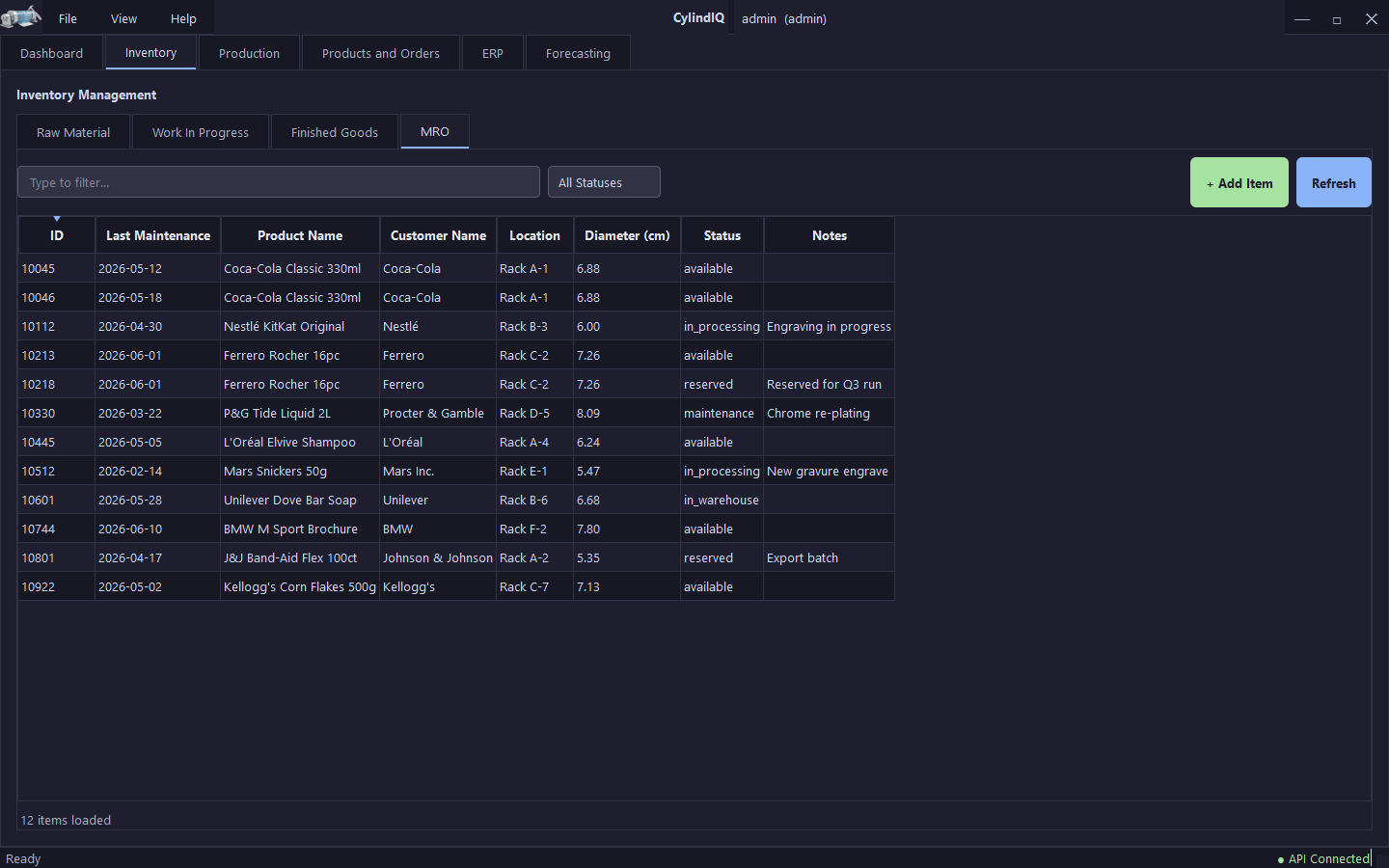Screen dimensions: 1389x868
Task: Maximize the CylindIQ window
Action: tap(1337, 19)
